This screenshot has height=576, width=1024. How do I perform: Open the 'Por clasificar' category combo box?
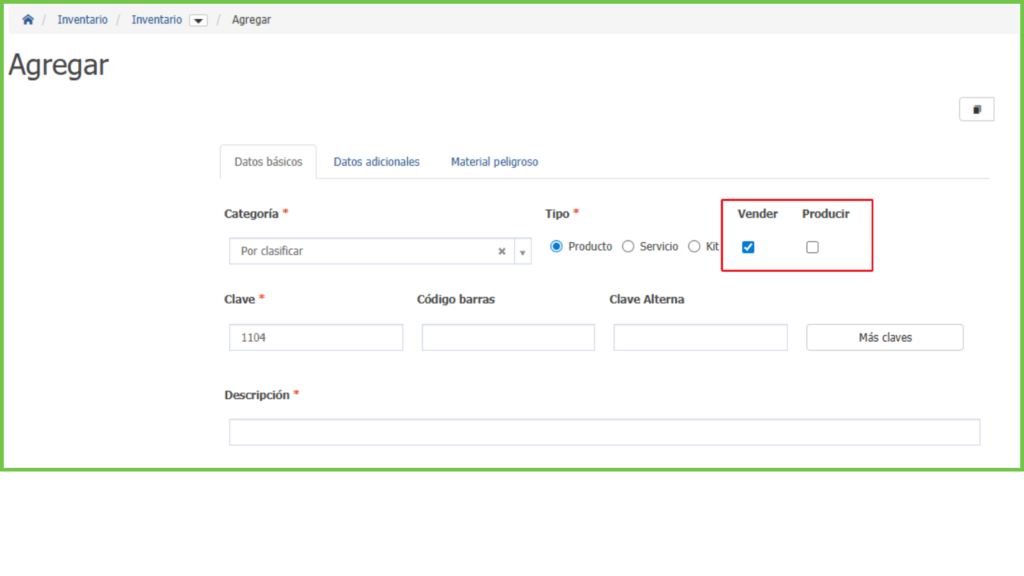(x=365, y=252)
